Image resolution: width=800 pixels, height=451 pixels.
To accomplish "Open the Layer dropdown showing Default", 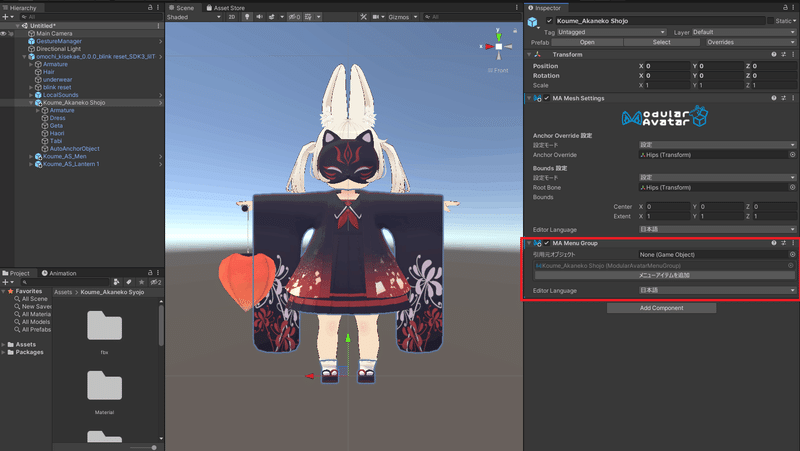I will (x=744, y=32).
